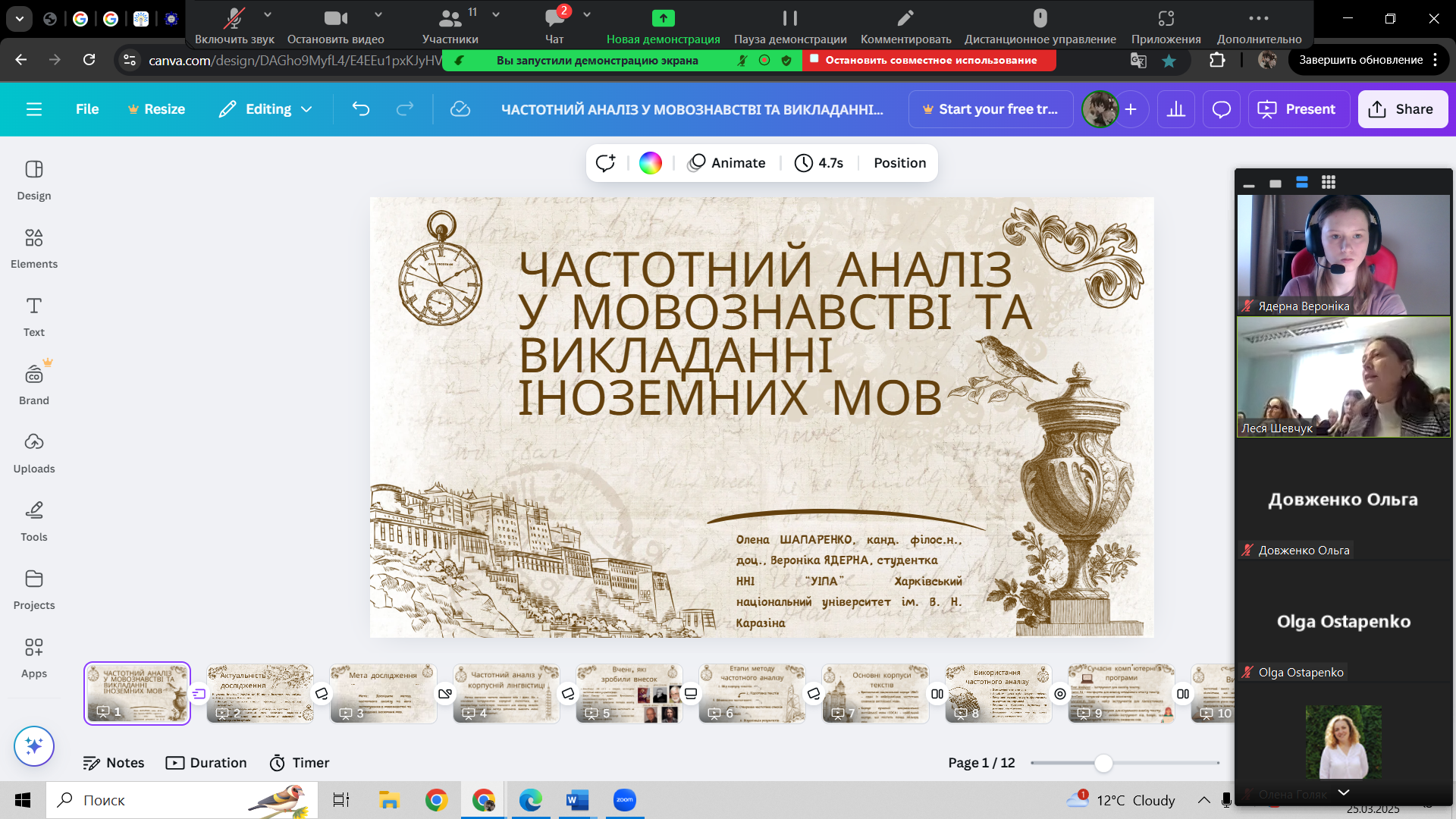Viewport: 1456px width, 819px height.
Task: Click the Windows search box
Action: tap(182, 800)
